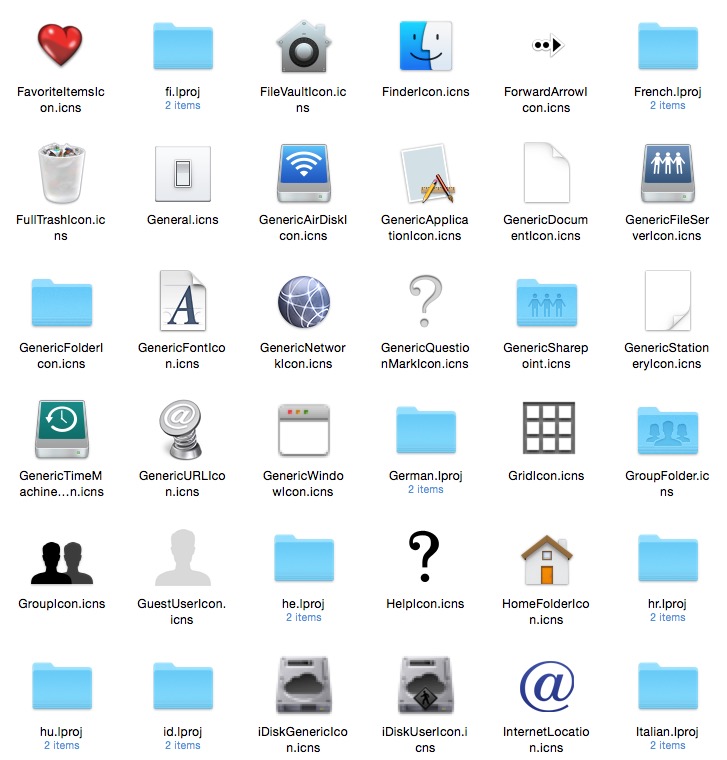Click the GridIcon.icns grid icon
727x760 pixels.
tap(549, 428)
